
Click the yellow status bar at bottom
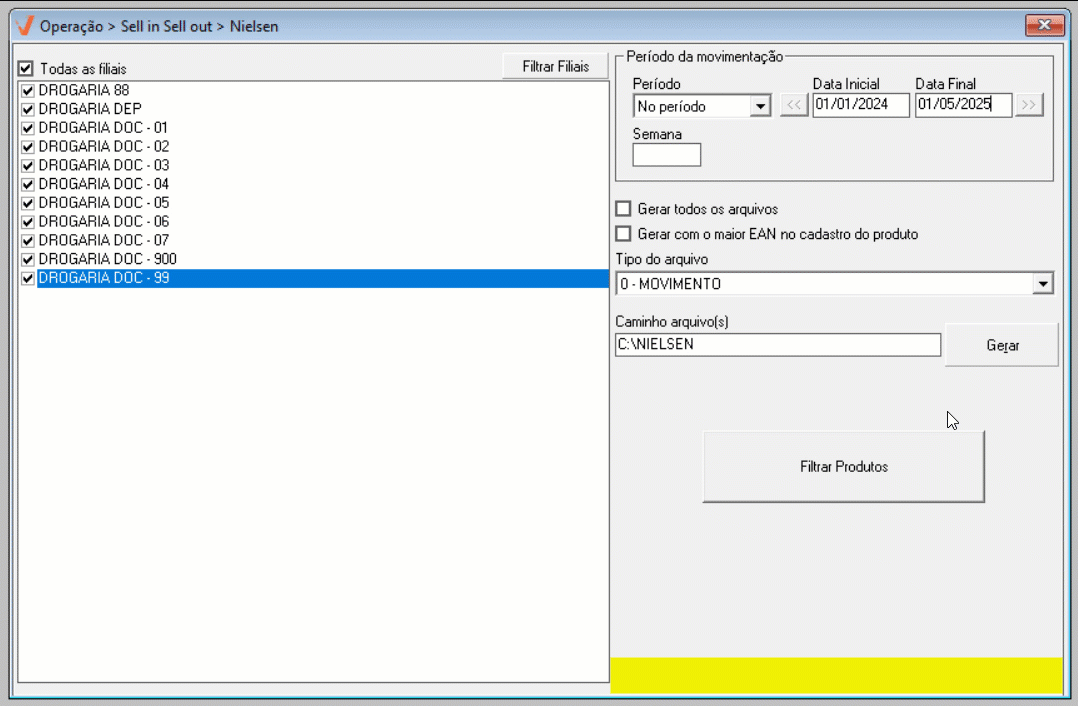[837, 675]
